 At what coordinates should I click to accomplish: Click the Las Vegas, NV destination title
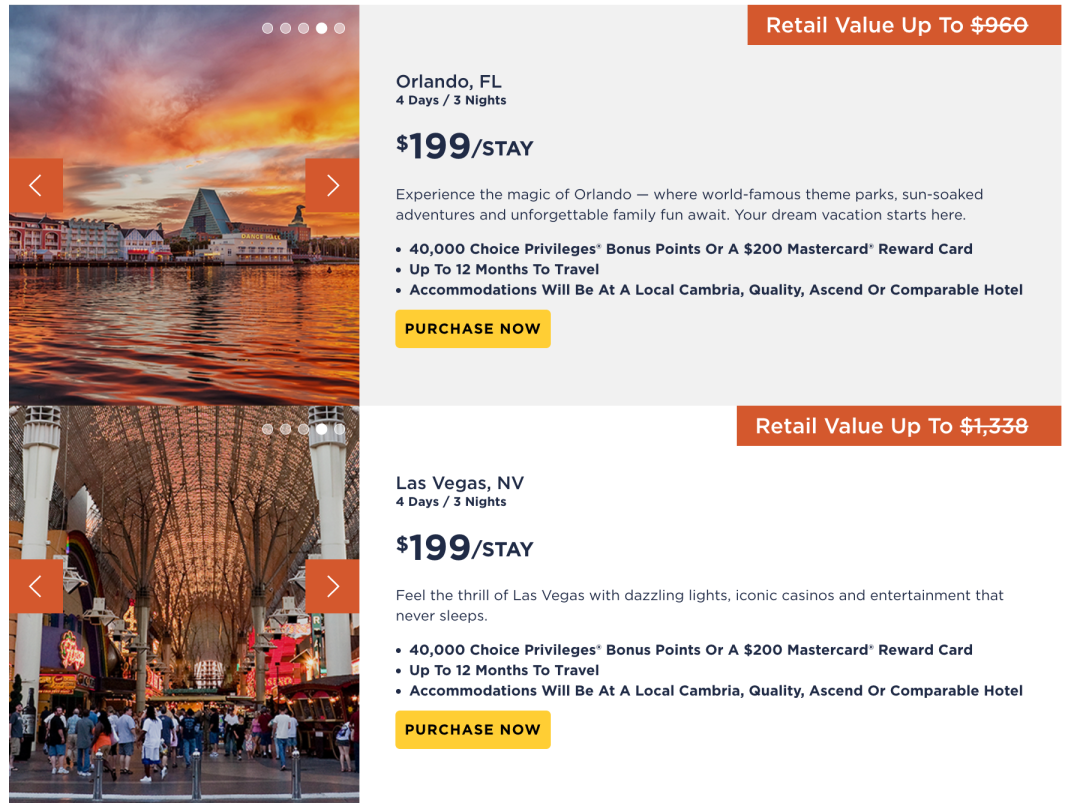tap(459, 482)
